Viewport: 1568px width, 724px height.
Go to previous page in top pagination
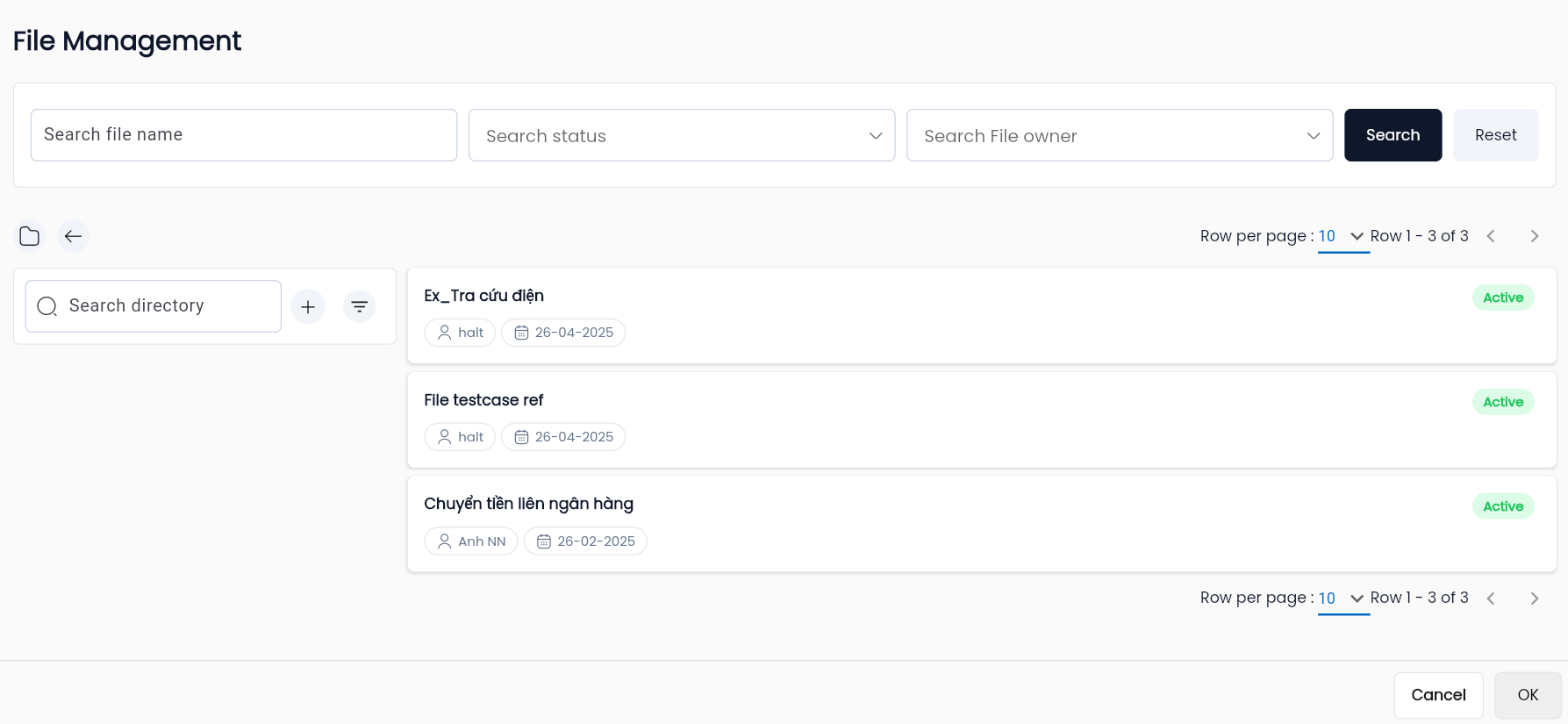pos(1491,236)
